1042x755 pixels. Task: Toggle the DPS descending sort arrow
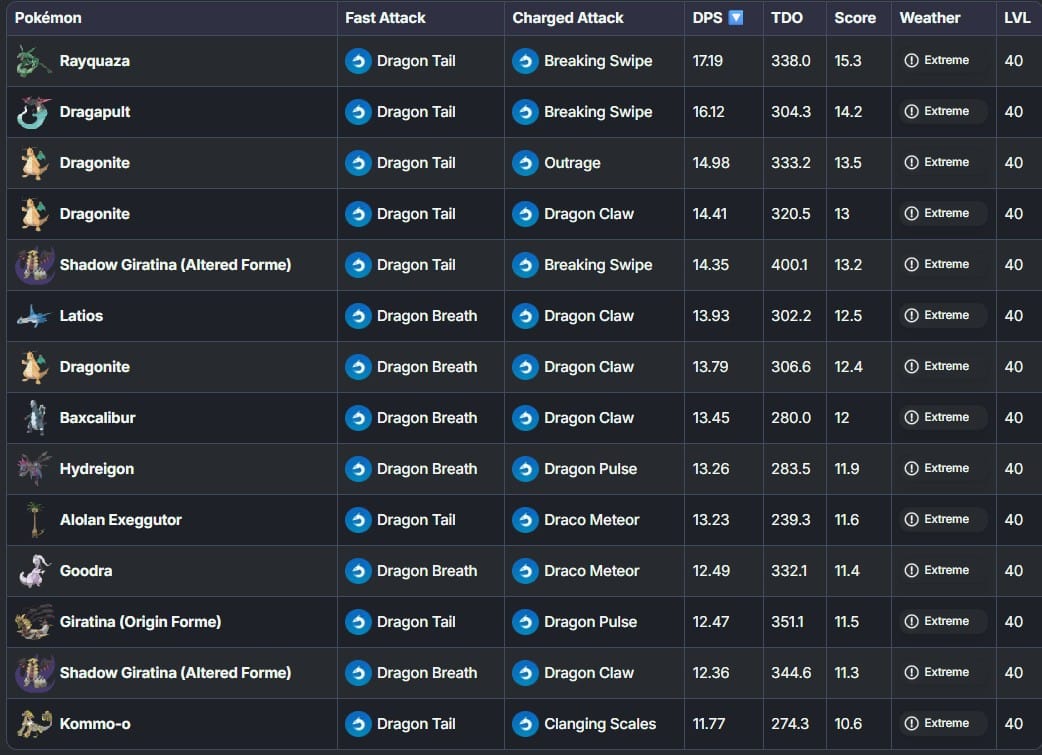[x=736, y=18]
